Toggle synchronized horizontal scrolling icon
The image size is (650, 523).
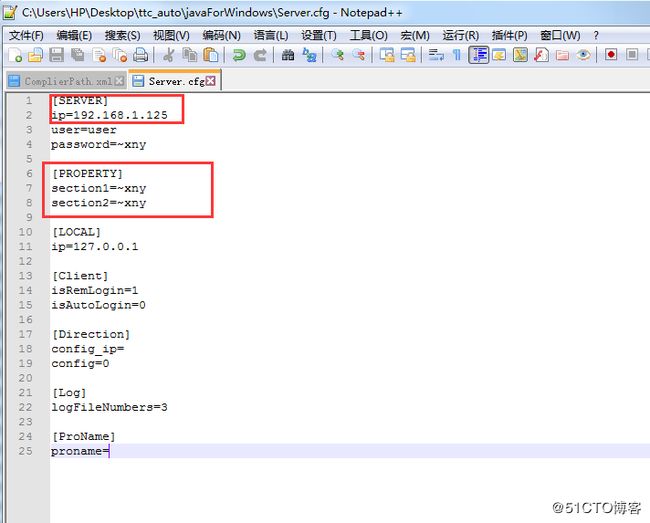408,55
